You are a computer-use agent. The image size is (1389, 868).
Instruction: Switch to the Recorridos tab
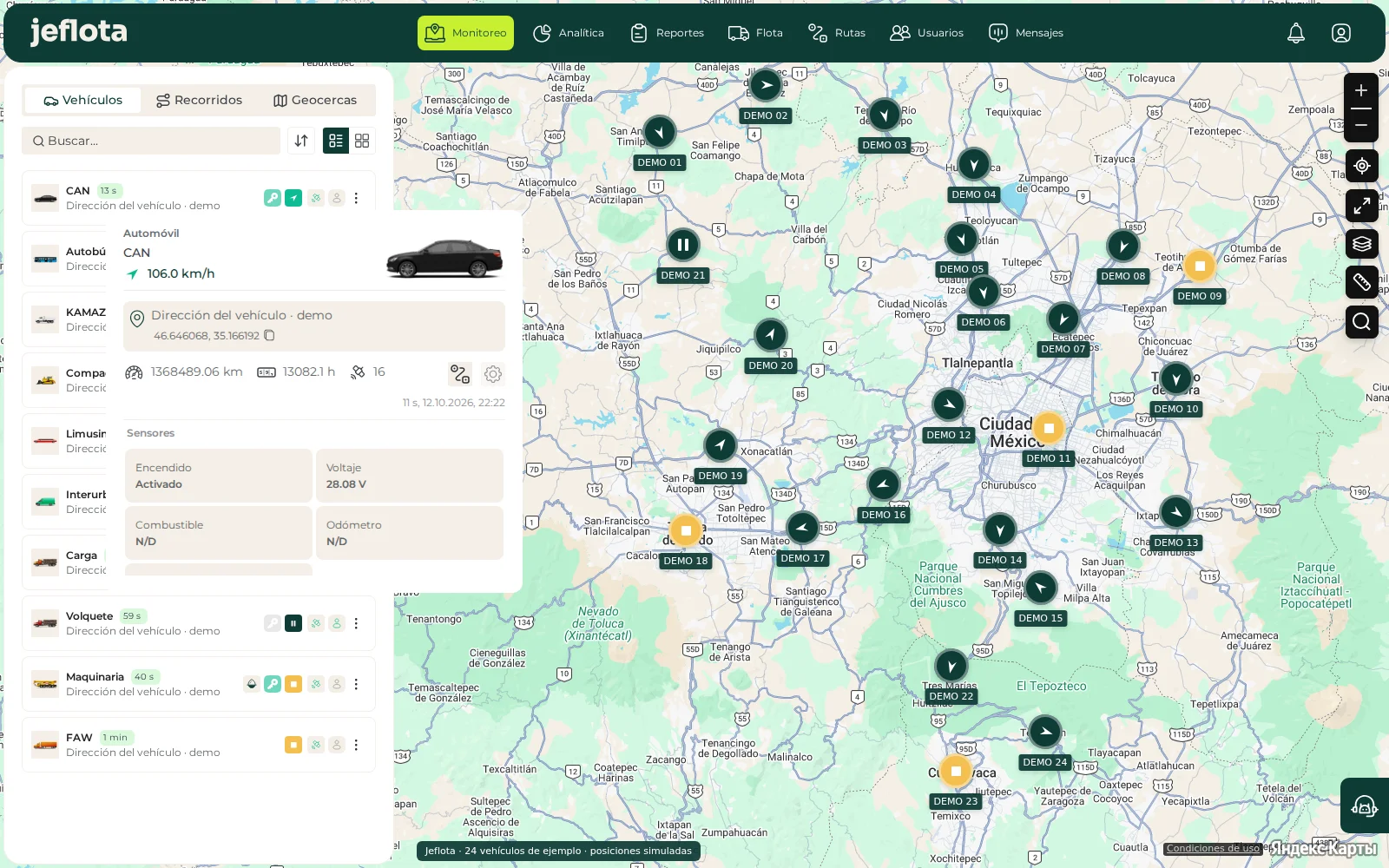click(199, 101)
